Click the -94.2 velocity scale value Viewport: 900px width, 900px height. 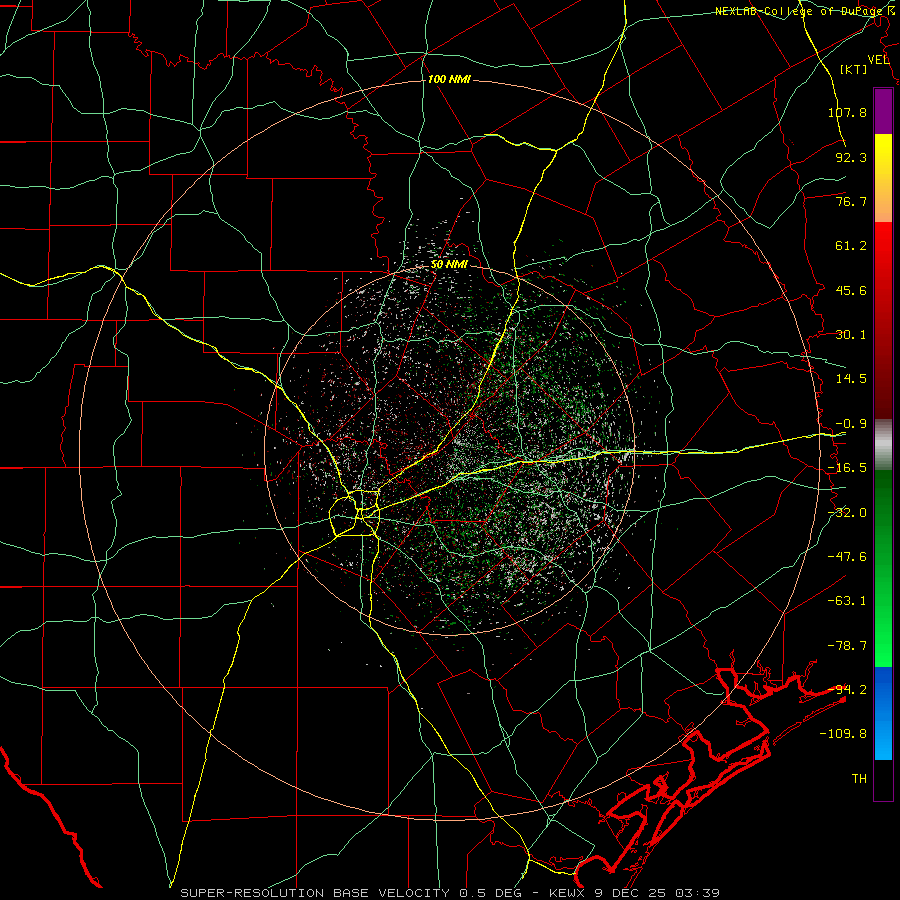(x=847, y=690)
